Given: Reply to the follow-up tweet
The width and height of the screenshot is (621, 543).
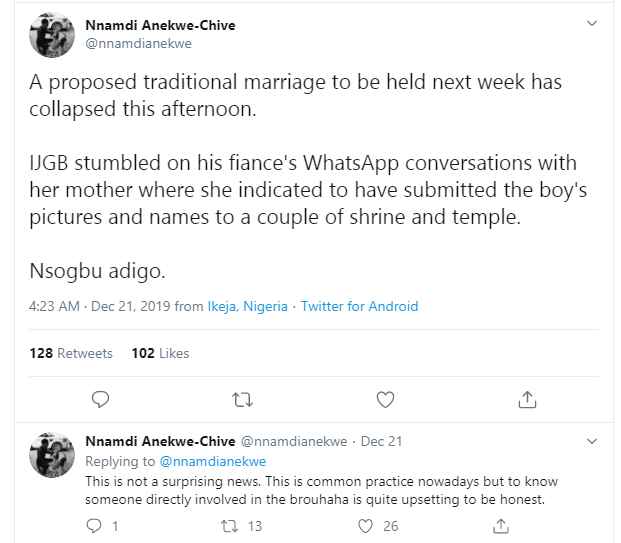Looking at the screenshot, I should pos(94,526).
